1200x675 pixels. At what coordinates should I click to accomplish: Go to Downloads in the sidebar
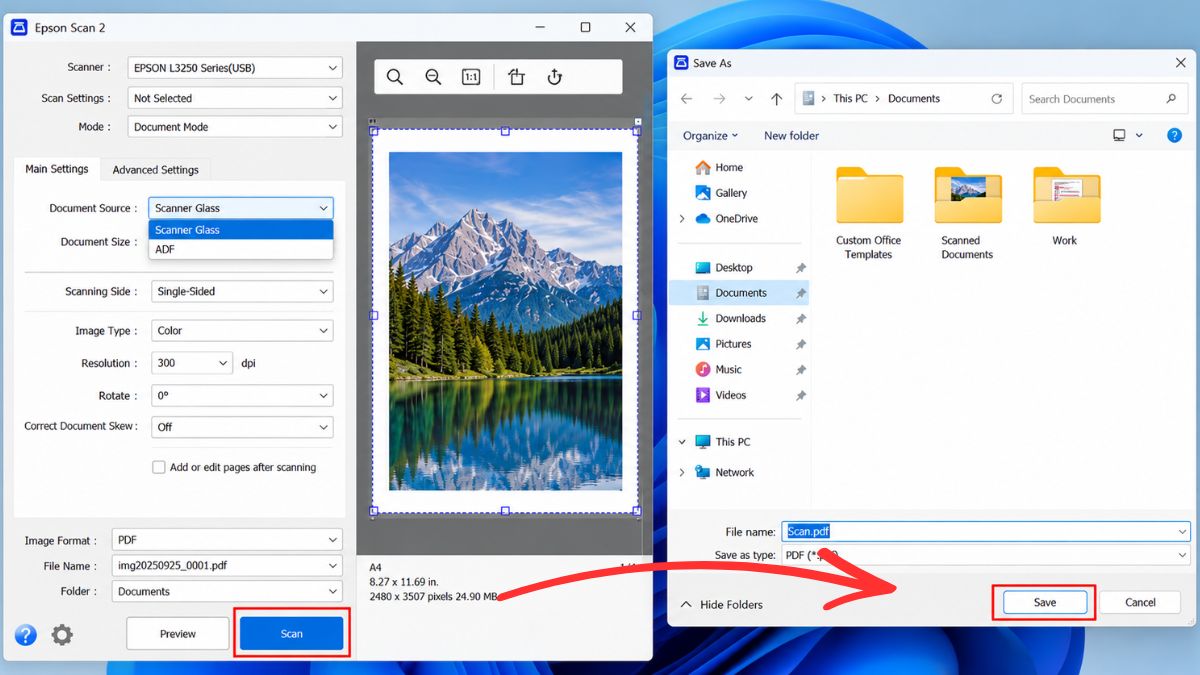730,318
